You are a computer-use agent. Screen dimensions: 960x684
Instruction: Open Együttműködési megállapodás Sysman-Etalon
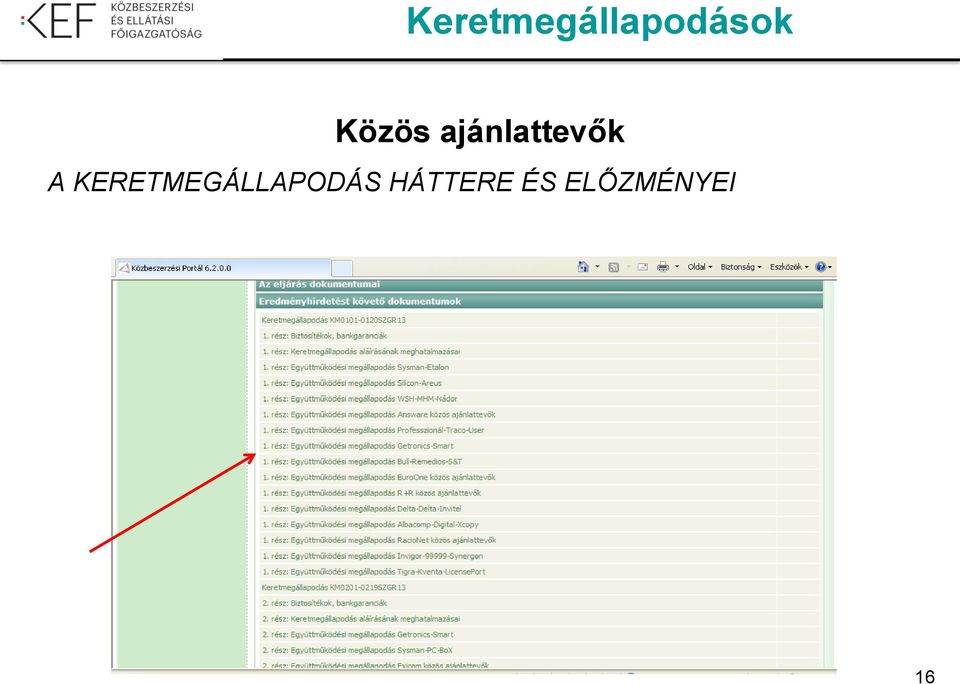(356, 367)
